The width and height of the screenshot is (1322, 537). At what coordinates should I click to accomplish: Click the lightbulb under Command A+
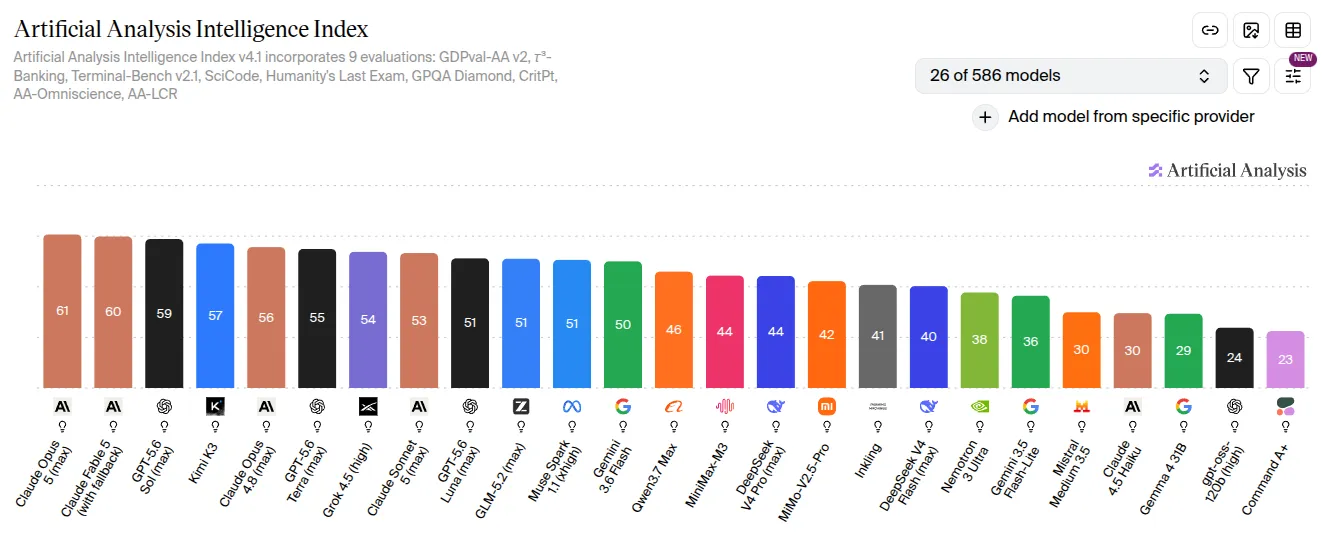pos(1286,425)
